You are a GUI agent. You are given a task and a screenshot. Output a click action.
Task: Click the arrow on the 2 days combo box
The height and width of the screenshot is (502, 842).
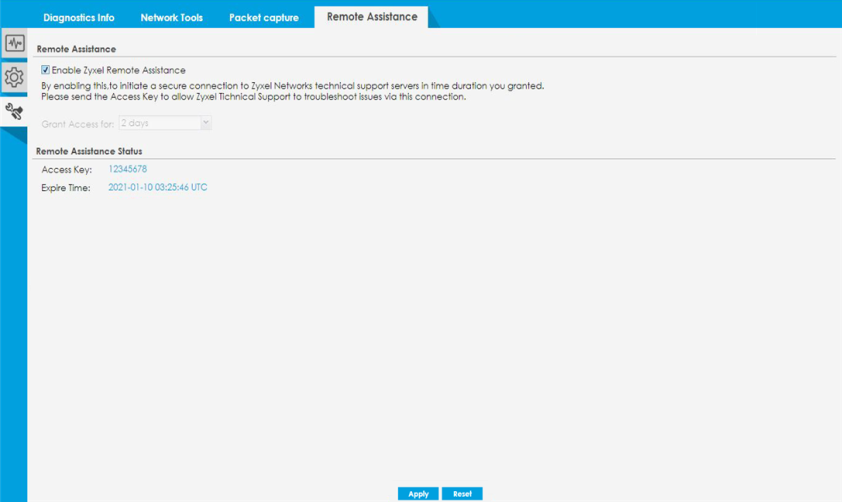pyautogui.click(x=206, y=123)
